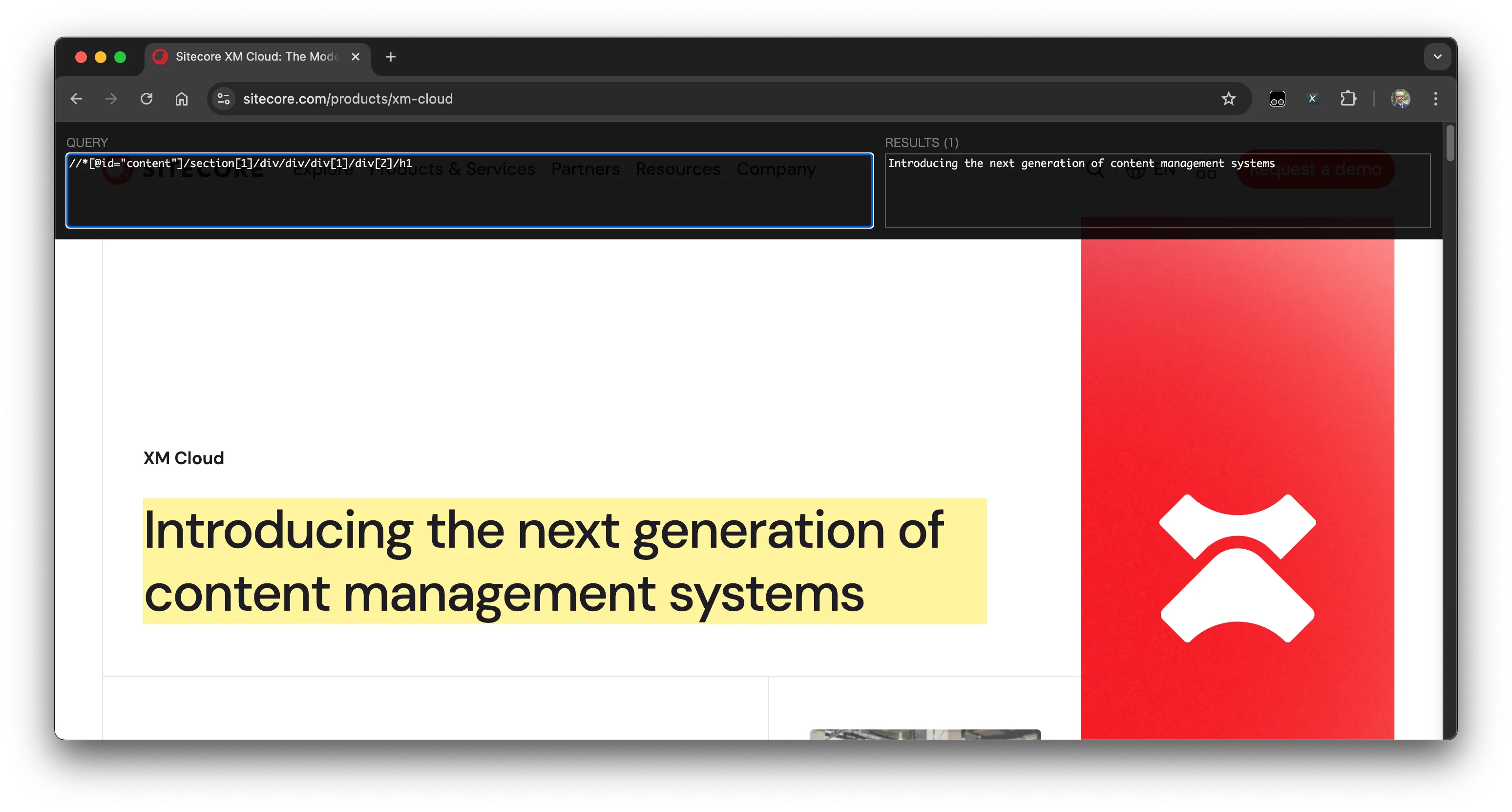This screenshot has width=1512, height=812.
Task: Click the page vertical scrollbar
Action: point(1450,143)
